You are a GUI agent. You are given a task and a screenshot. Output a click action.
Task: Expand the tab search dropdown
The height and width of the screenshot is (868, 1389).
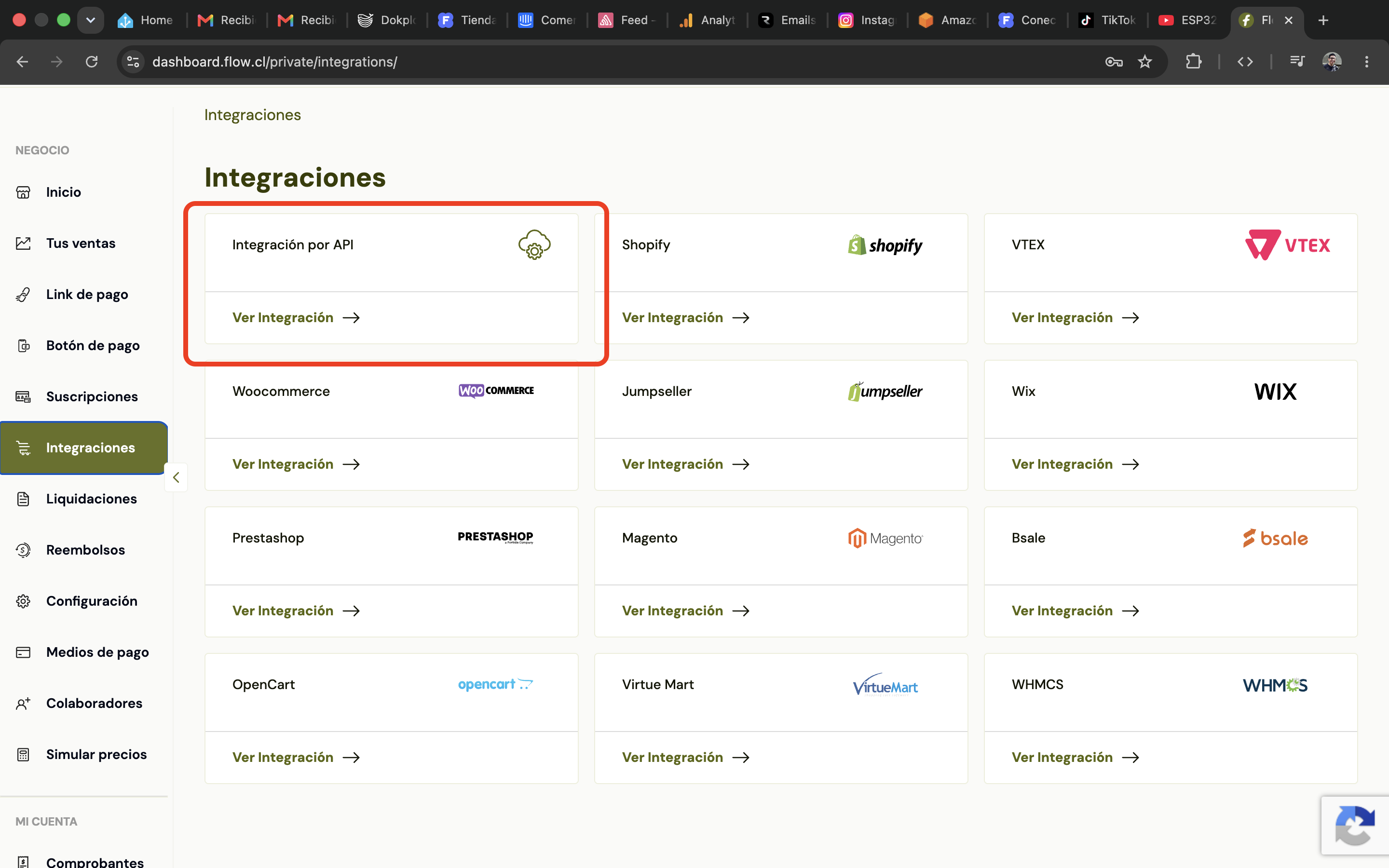[91, 20]
